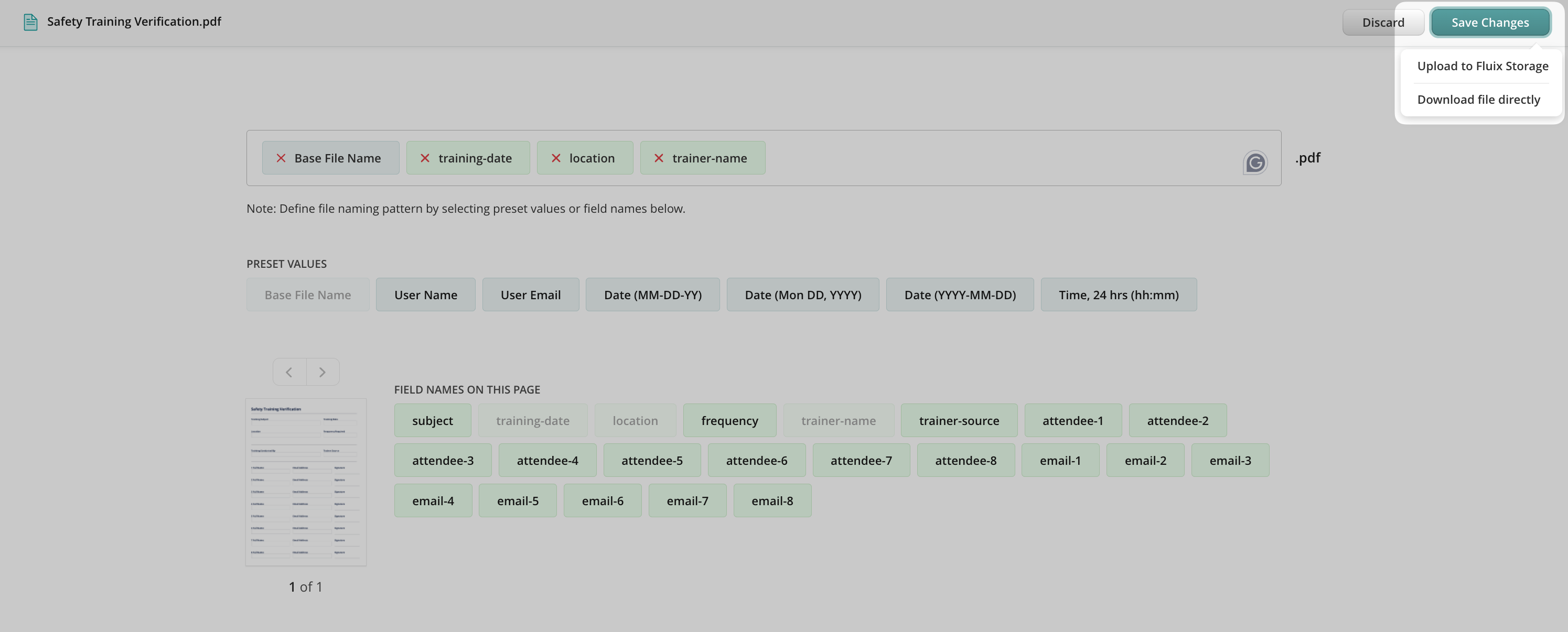Image resolution: width=1568 pixels, height=632 pixels.
Task: Open the Save Changes dropdown button
Action: point(1489,23)
